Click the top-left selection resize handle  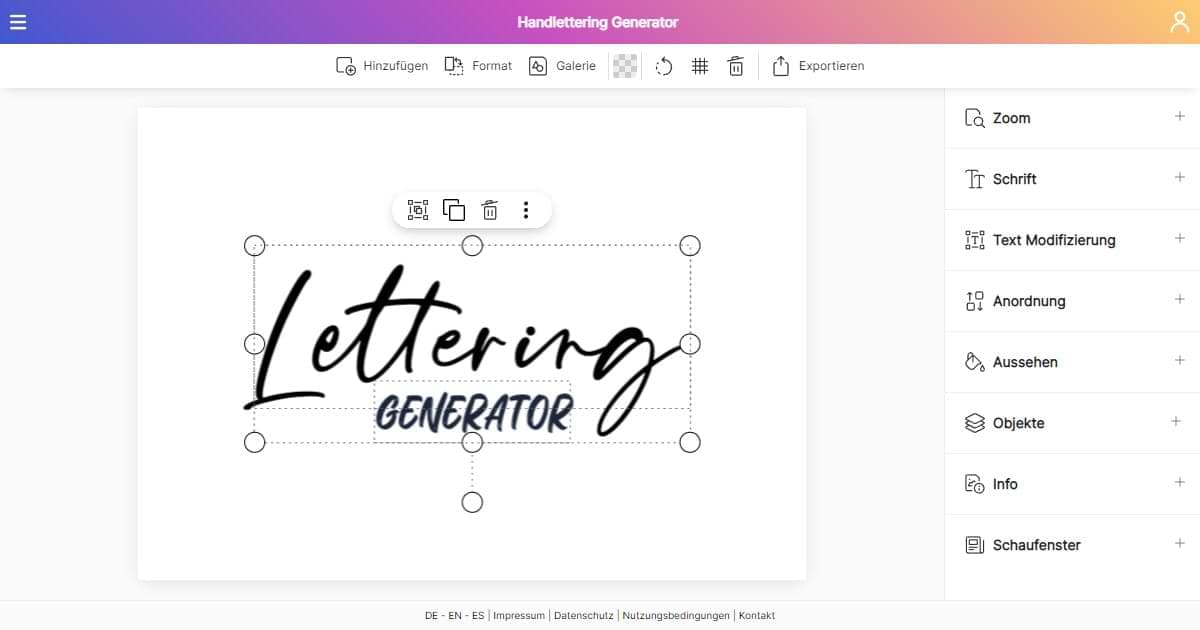(255, 245)
